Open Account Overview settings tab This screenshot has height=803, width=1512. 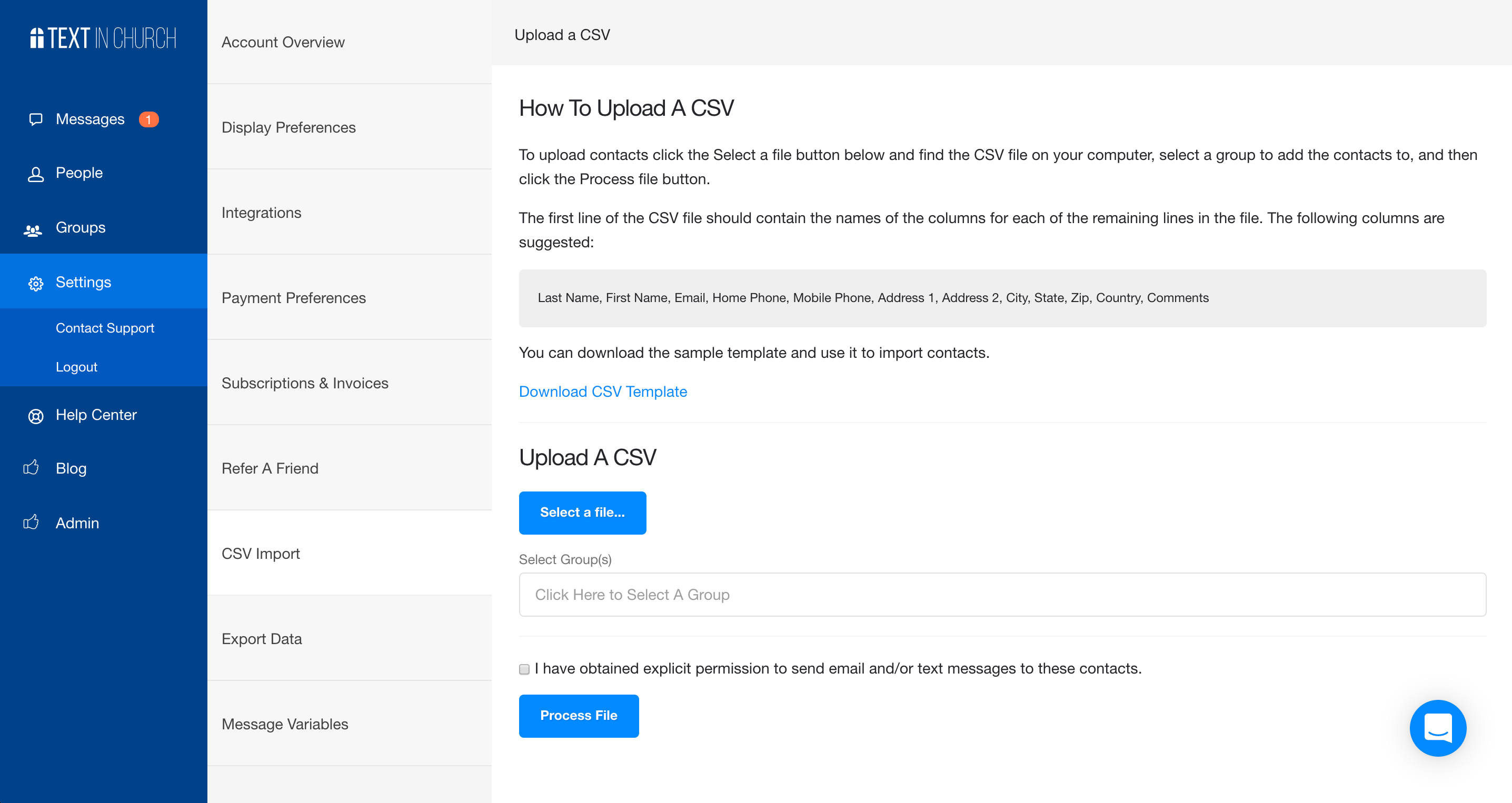point(349,42)
